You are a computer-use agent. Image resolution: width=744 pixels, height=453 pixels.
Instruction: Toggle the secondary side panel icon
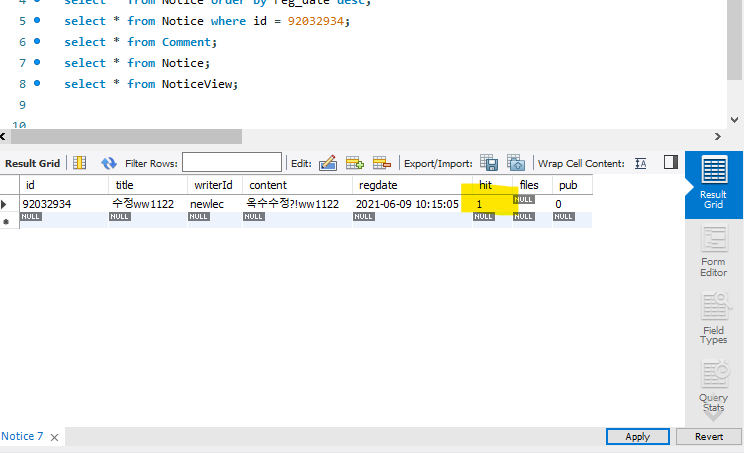pos(670,162)
